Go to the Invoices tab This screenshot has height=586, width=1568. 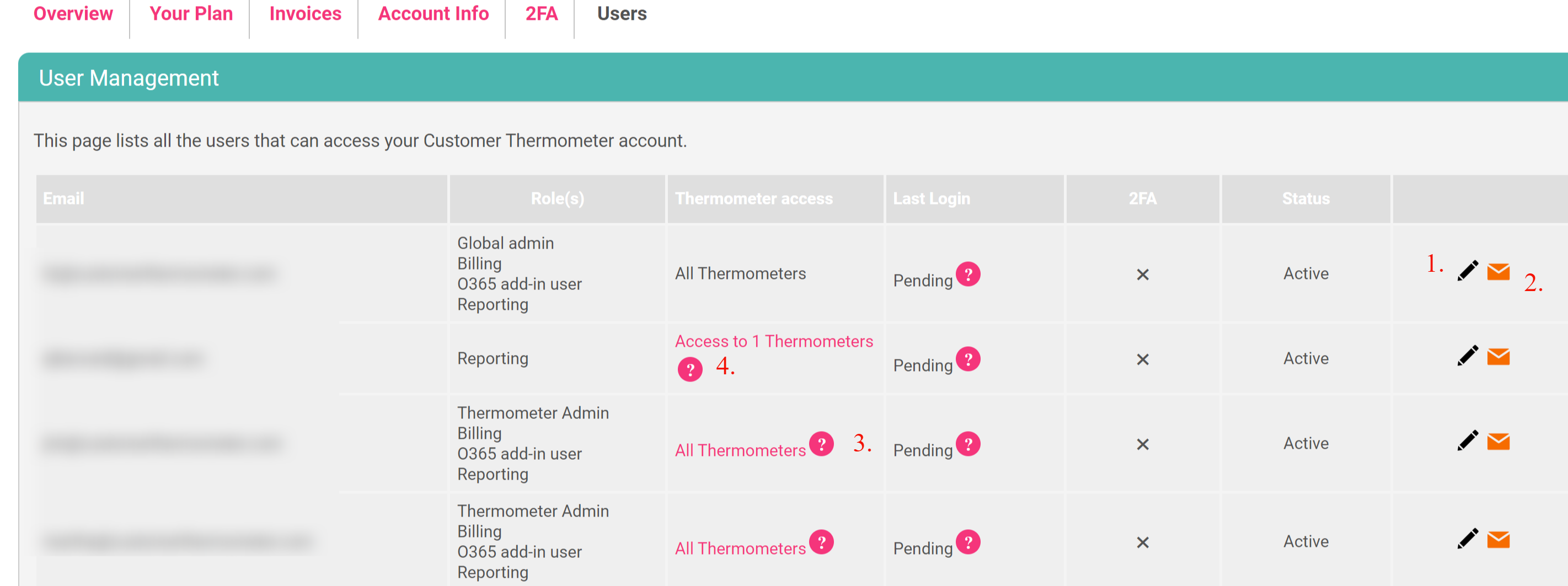(305, 13)
